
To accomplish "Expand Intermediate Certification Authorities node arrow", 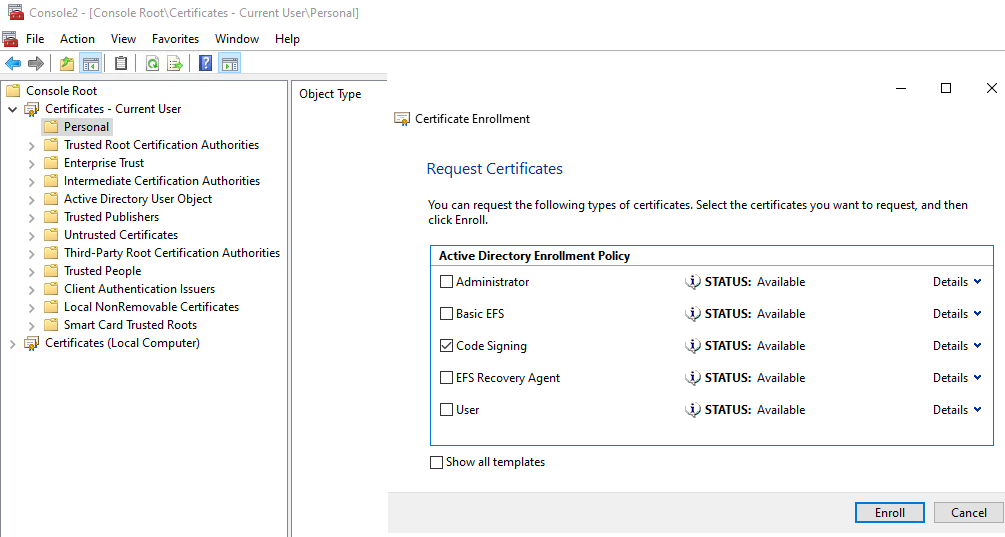I will [x=31, y=182].
